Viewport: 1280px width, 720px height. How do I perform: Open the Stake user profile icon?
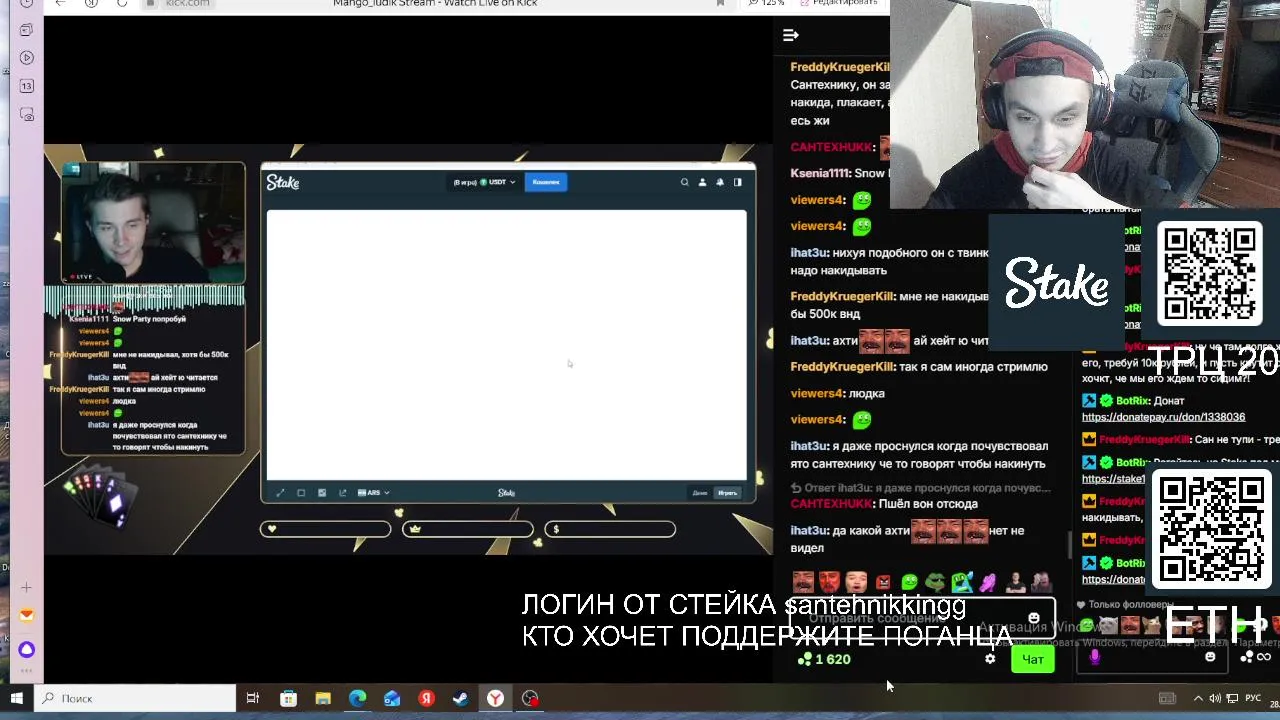(x=702, y=182)
